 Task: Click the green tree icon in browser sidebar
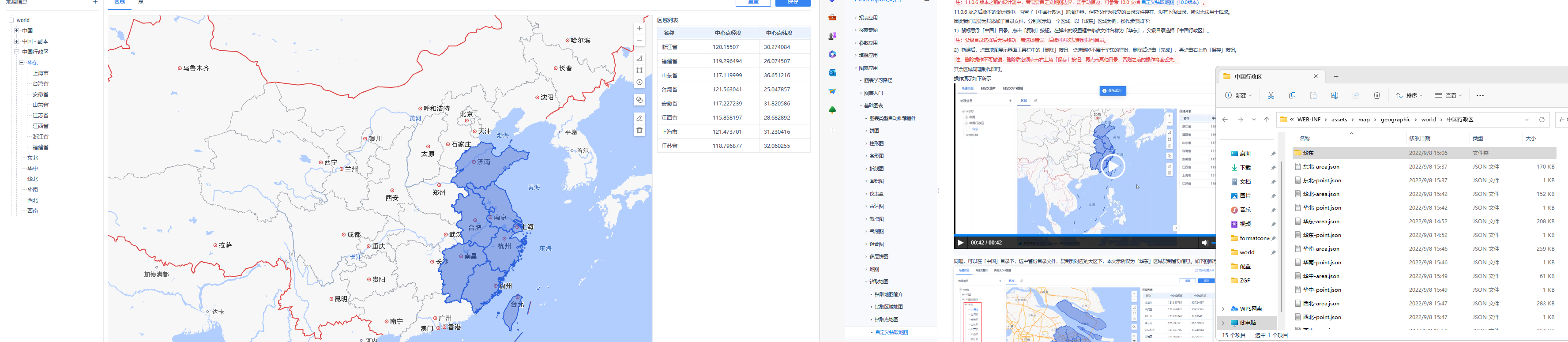(832, 110)
